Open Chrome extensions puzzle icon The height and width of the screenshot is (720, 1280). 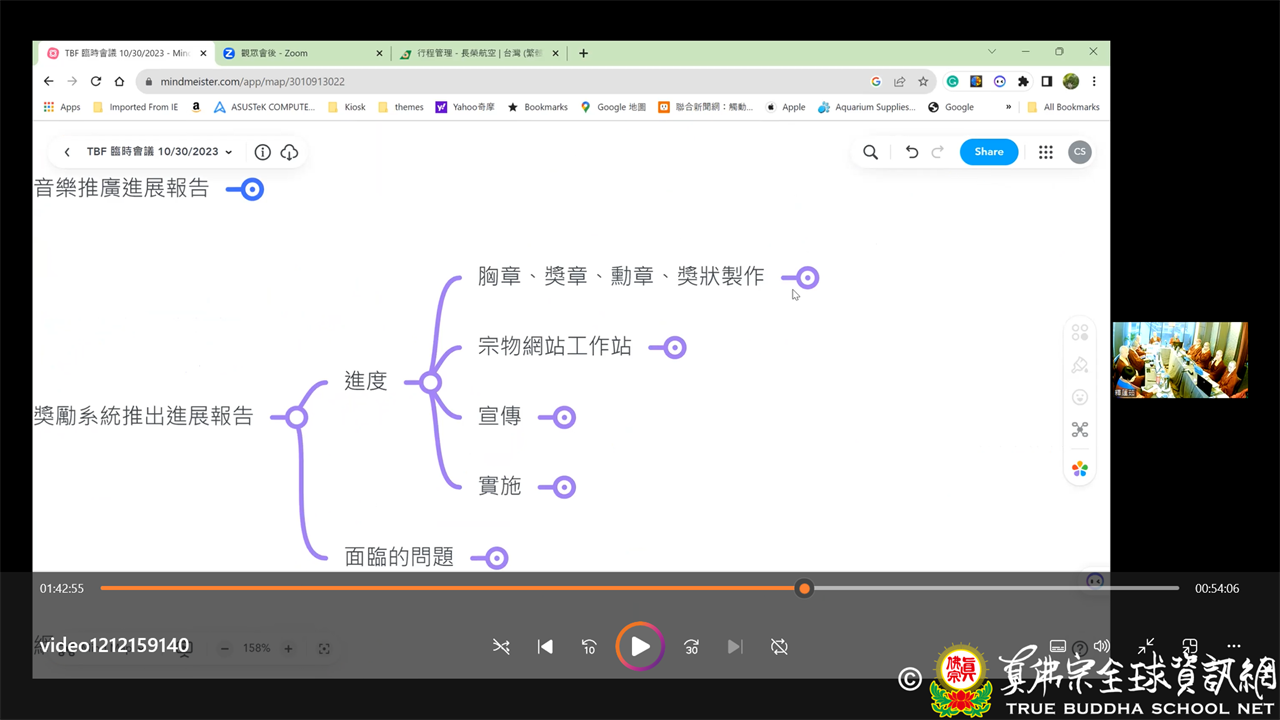coord(1023,82)
